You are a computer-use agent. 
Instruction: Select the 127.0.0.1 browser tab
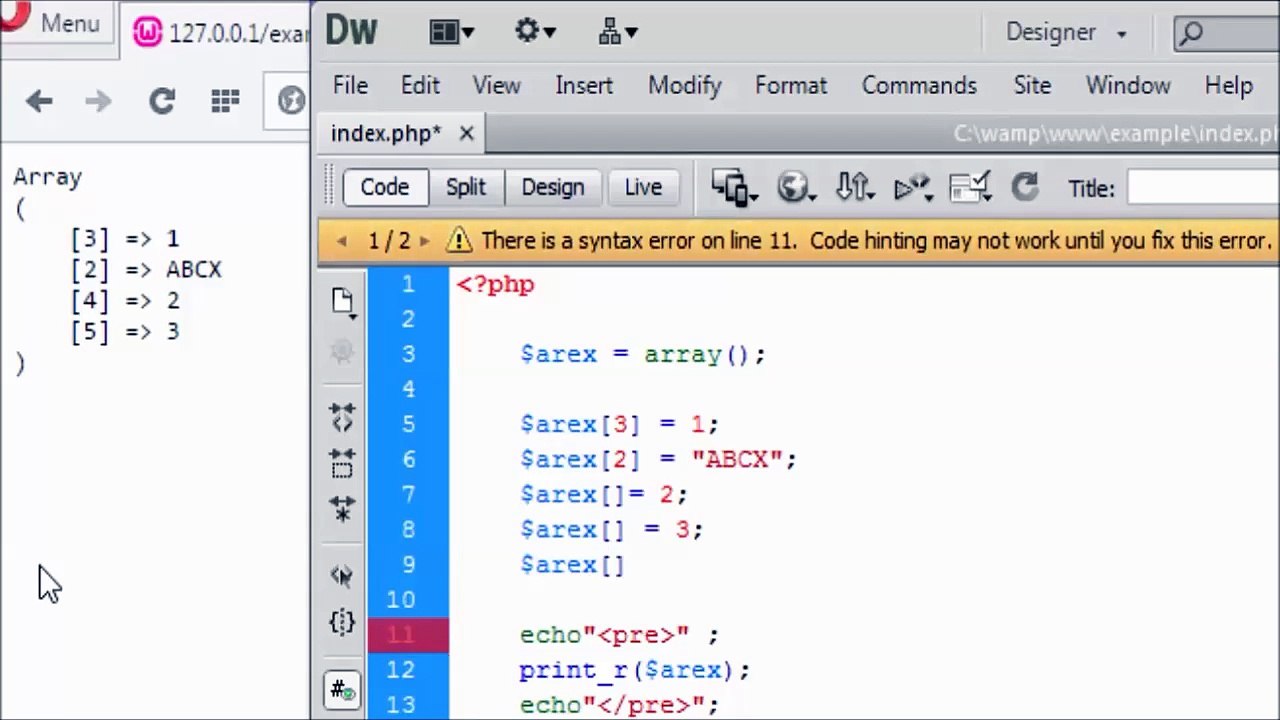(222, 33)
